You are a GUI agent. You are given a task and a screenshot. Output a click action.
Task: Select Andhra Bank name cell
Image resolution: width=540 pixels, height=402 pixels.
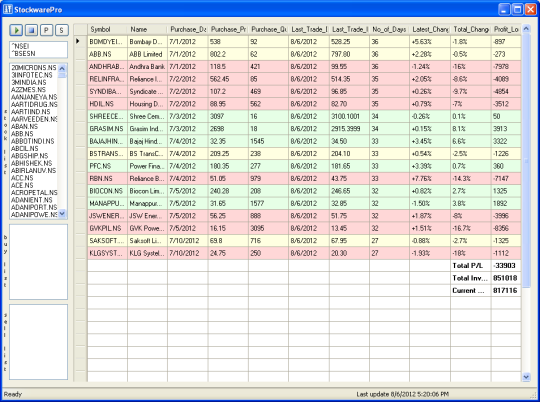pos(147,66)
